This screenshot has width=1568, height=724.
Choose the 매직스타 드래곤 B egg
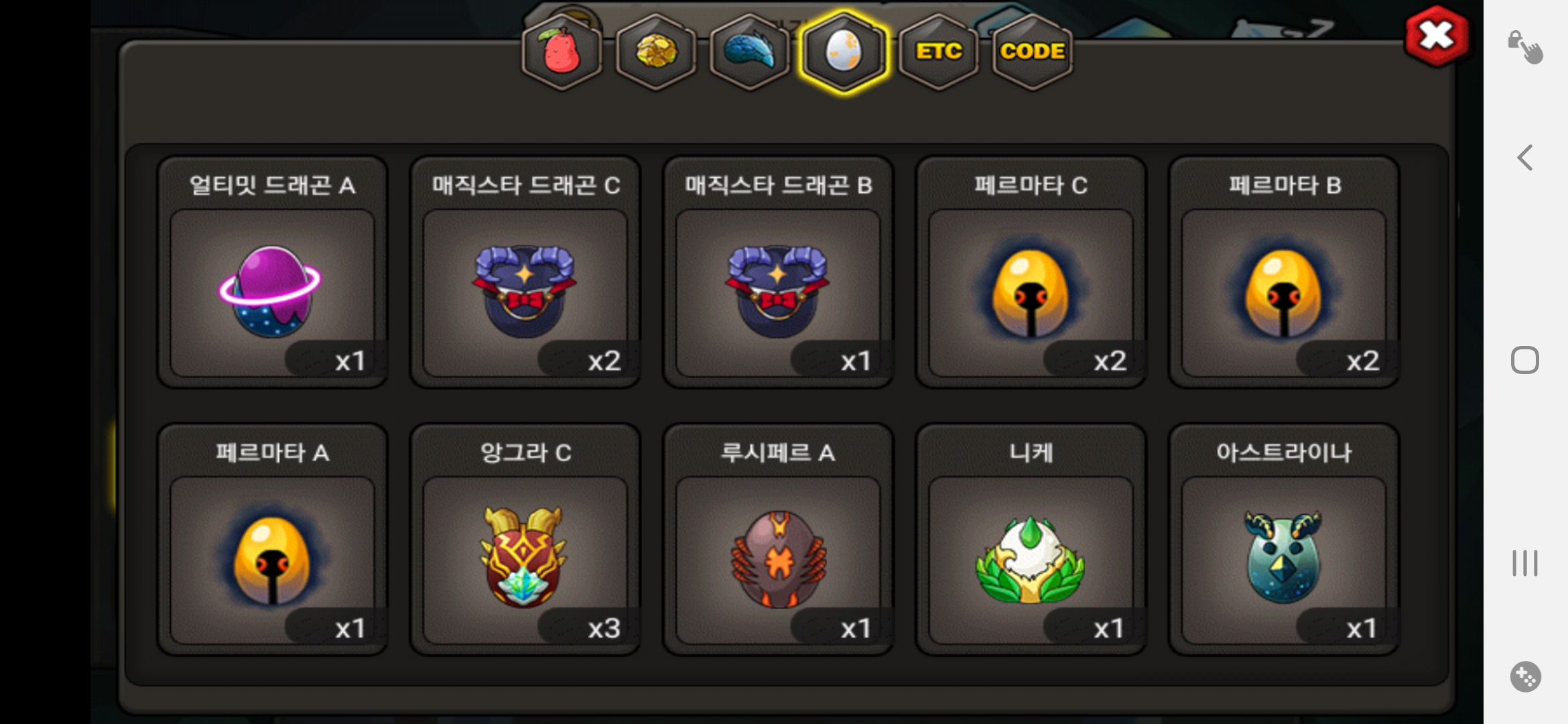click(778, 272)
